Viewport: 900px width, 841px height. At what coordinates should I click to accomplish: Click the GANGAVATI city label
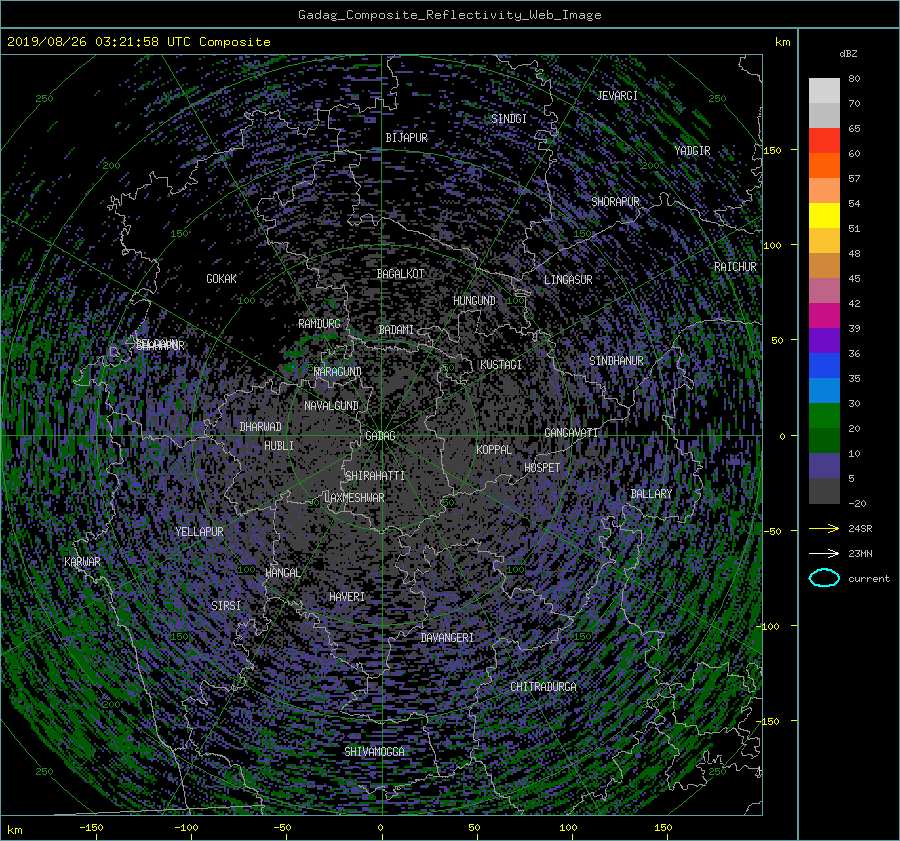[x=571, y=432]
